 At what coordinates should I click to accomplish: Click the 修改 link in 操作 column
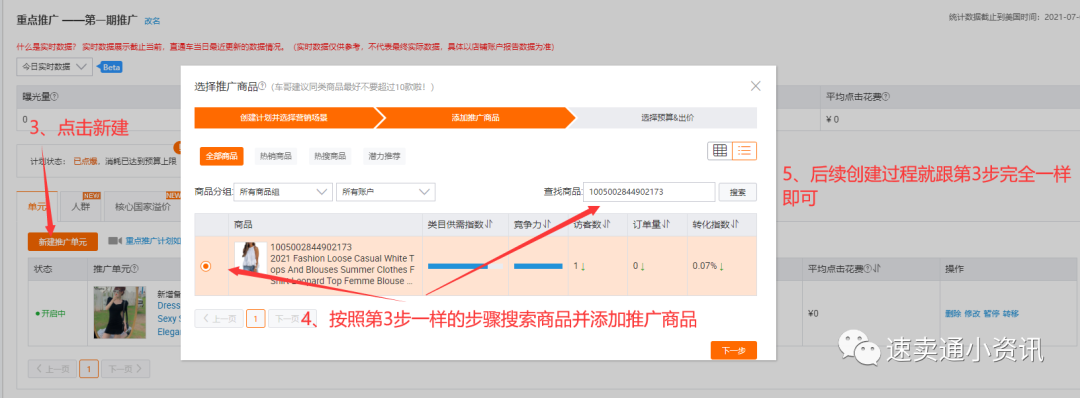point(973,313)
